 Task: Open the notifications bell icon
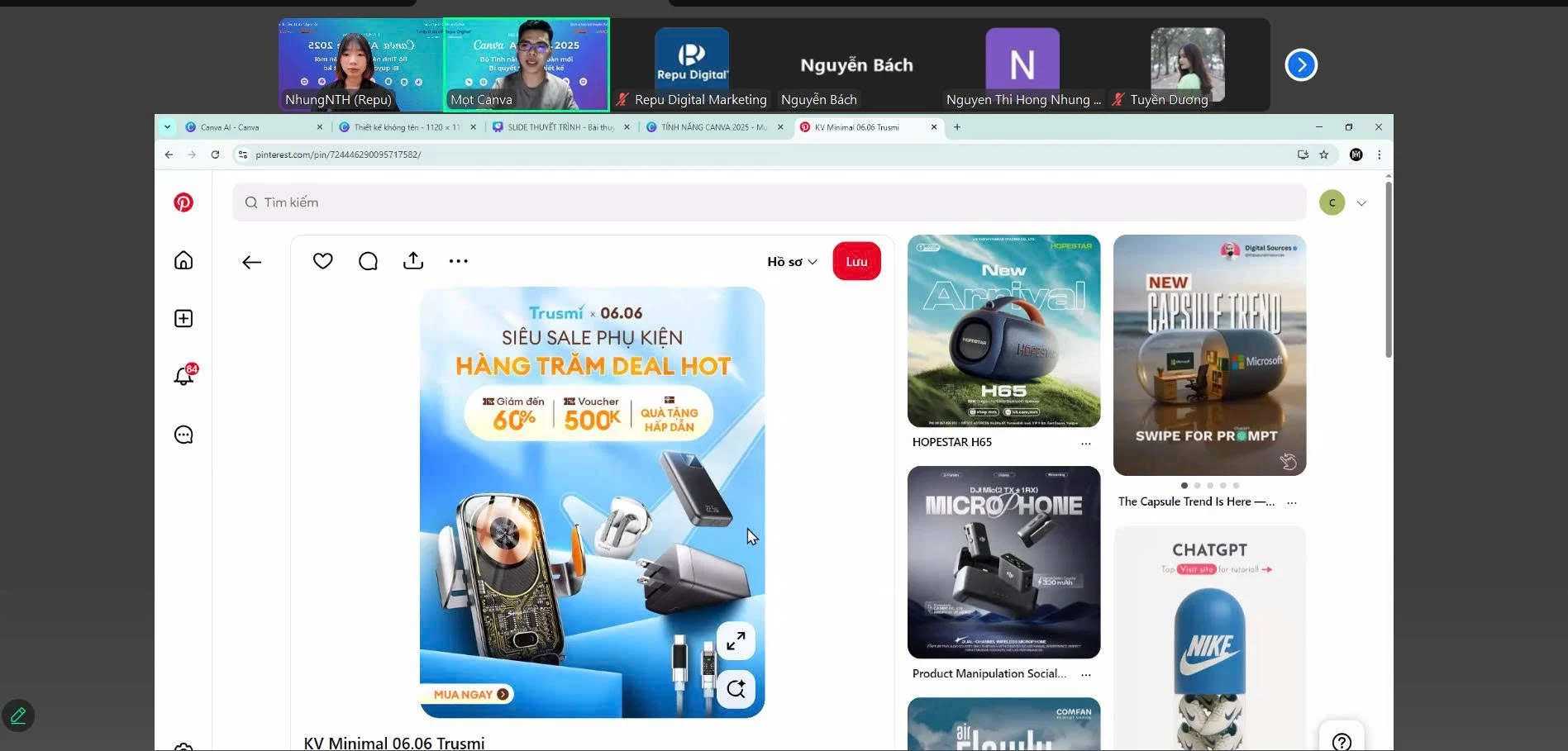point(183,377)
